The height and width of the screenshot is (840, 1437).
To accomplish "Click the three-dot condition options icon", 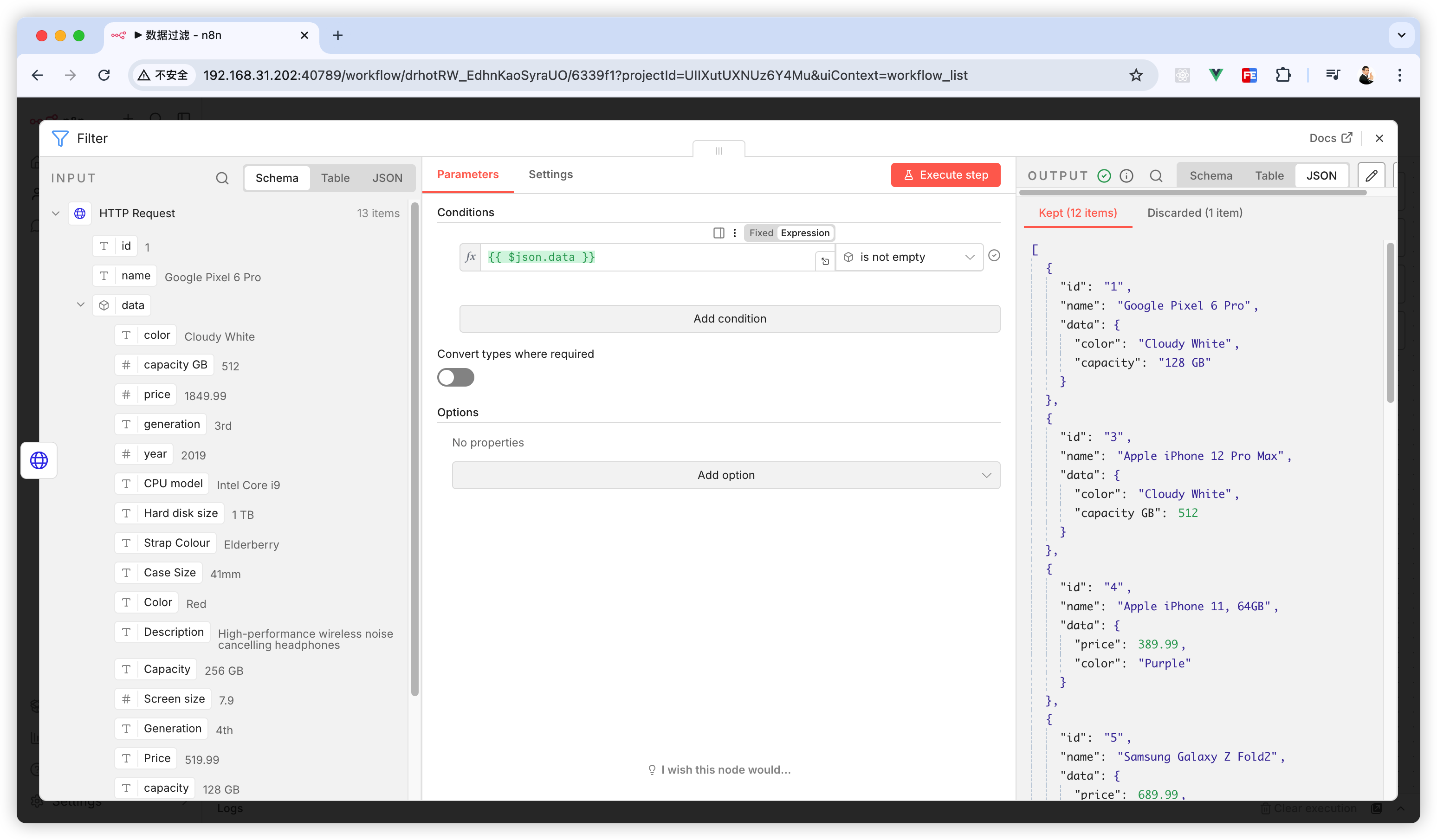I will tap(734, 233).
